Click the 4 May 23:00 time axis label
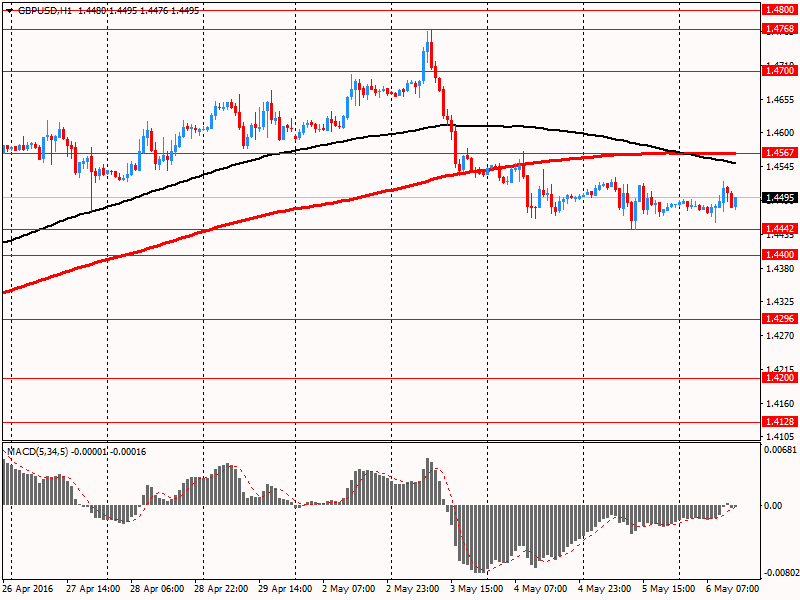The image size is (800, 600). click(604, 588)
